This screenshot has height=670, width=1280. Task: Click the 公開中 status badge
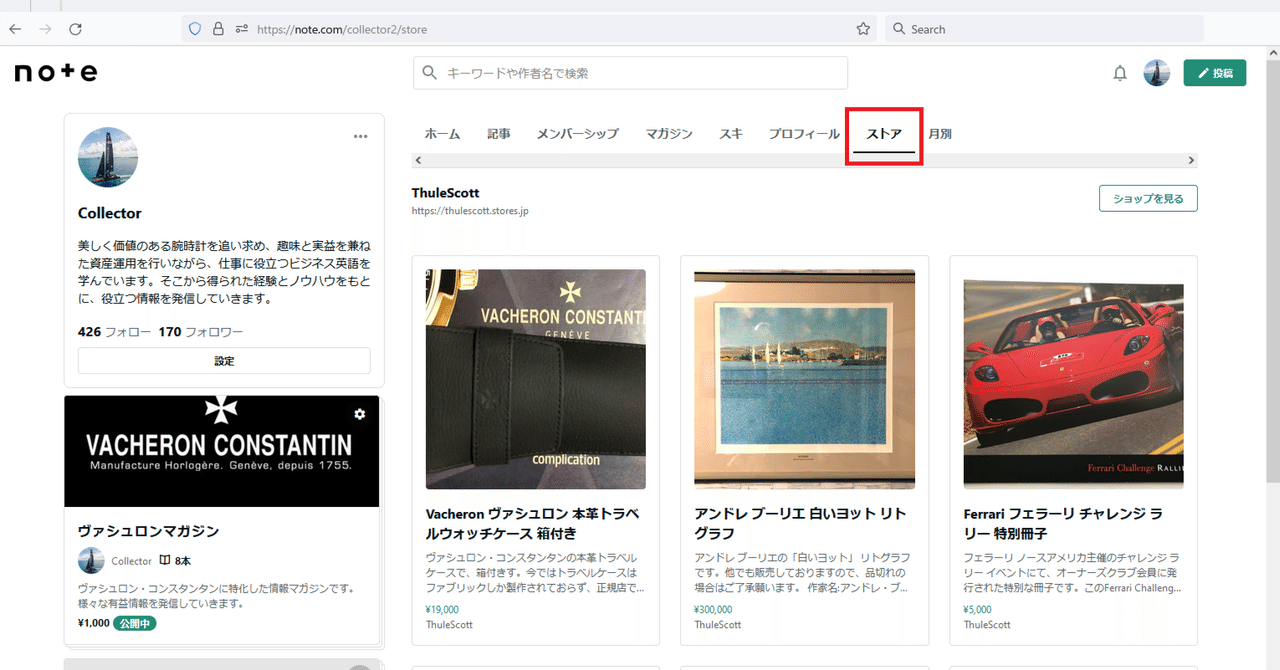pyautogui.click(x=134, y=623)
